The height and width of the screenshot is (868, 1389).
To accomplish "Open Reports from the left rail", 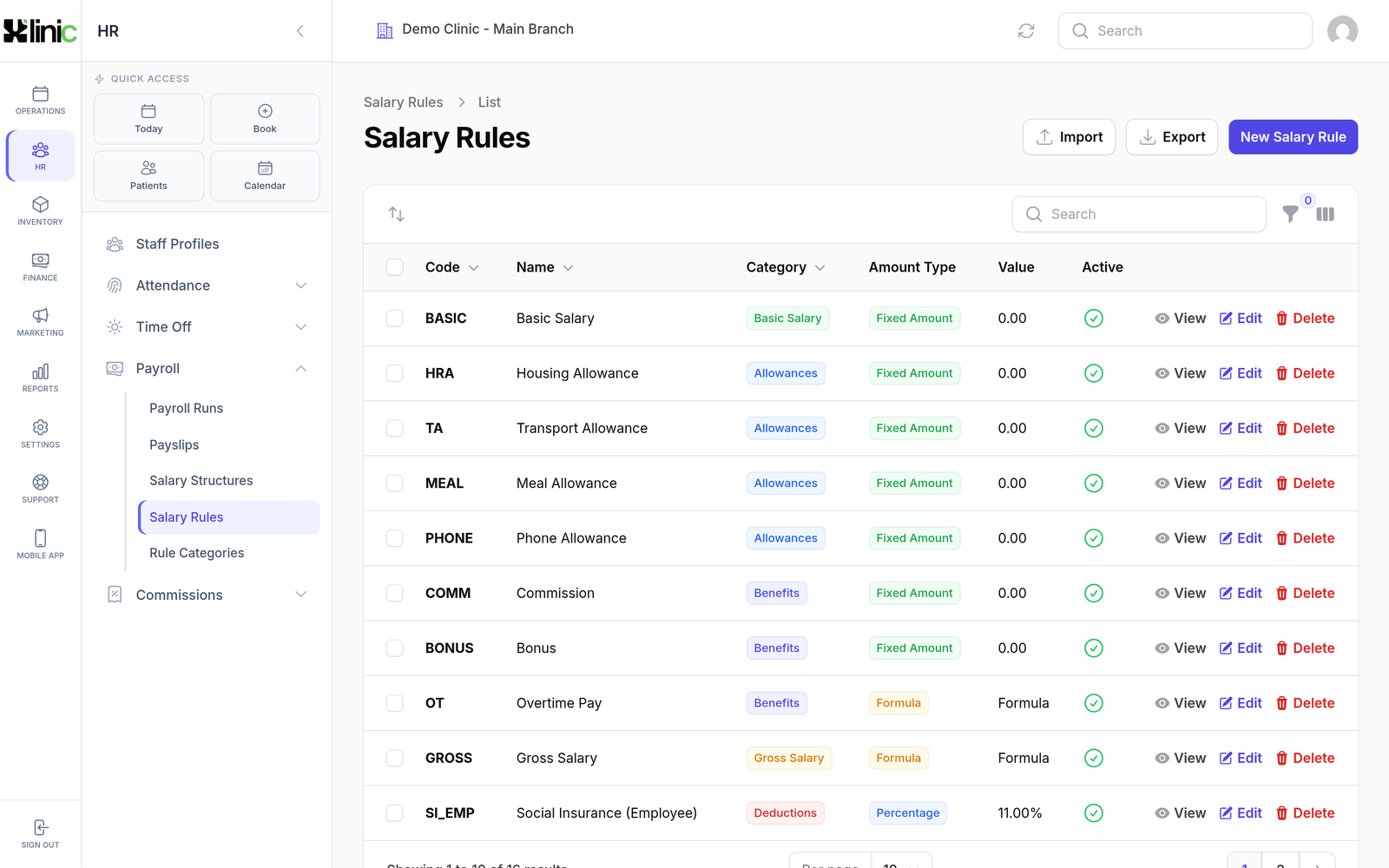I will (40, 378).
